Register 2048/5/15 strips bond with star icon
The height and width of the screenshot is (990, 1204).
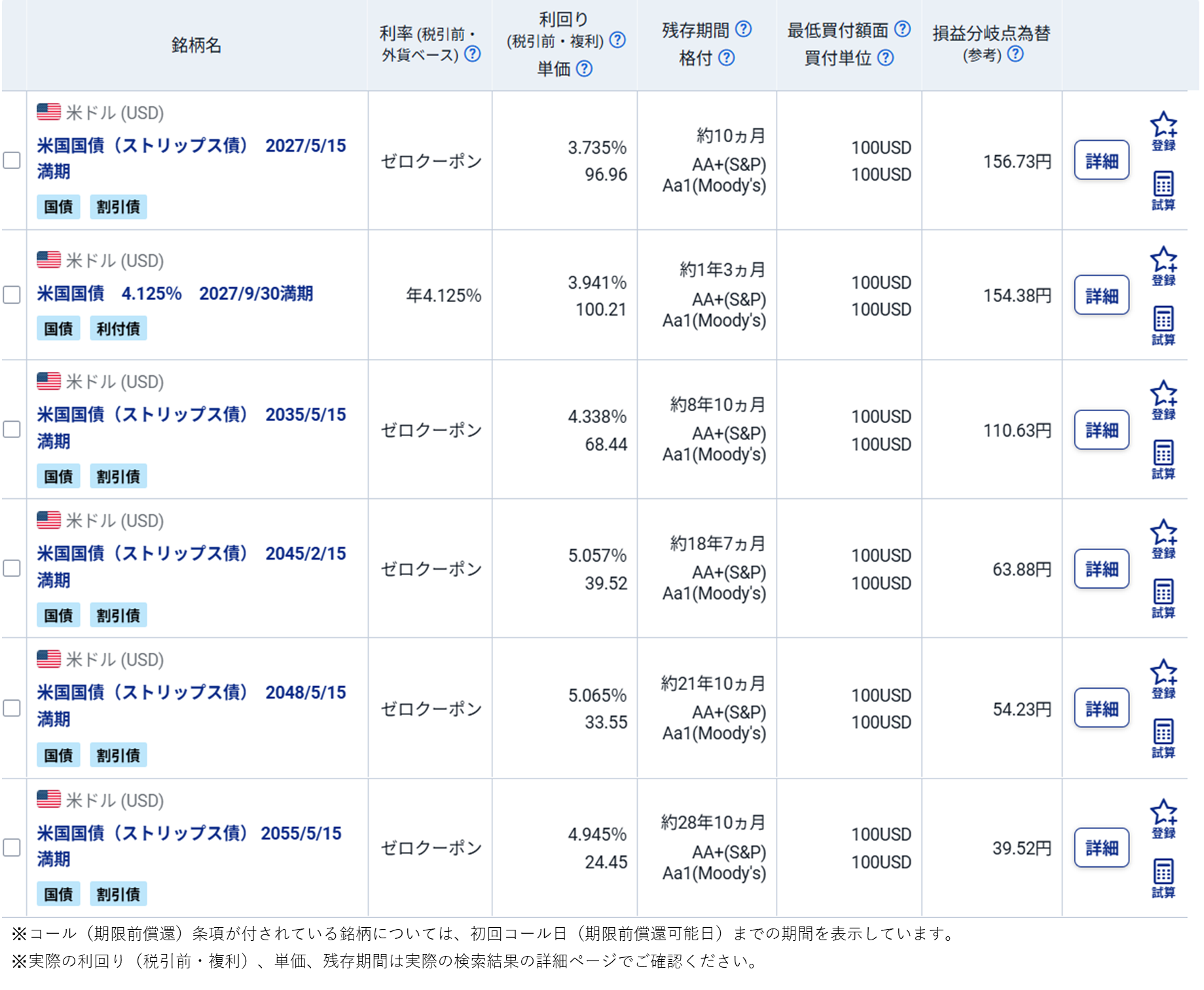coord(1163,680)
